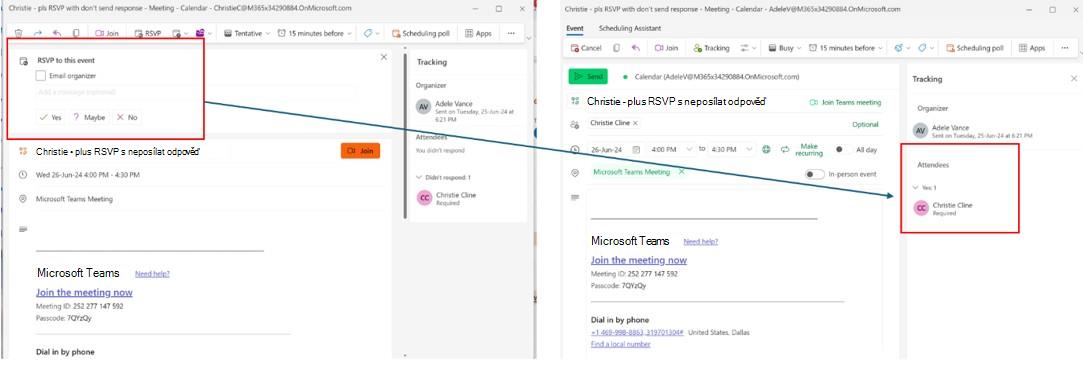Open Busy show-as dropdown
Viewport: 1083px width, 366px height.
pos(785,48)
